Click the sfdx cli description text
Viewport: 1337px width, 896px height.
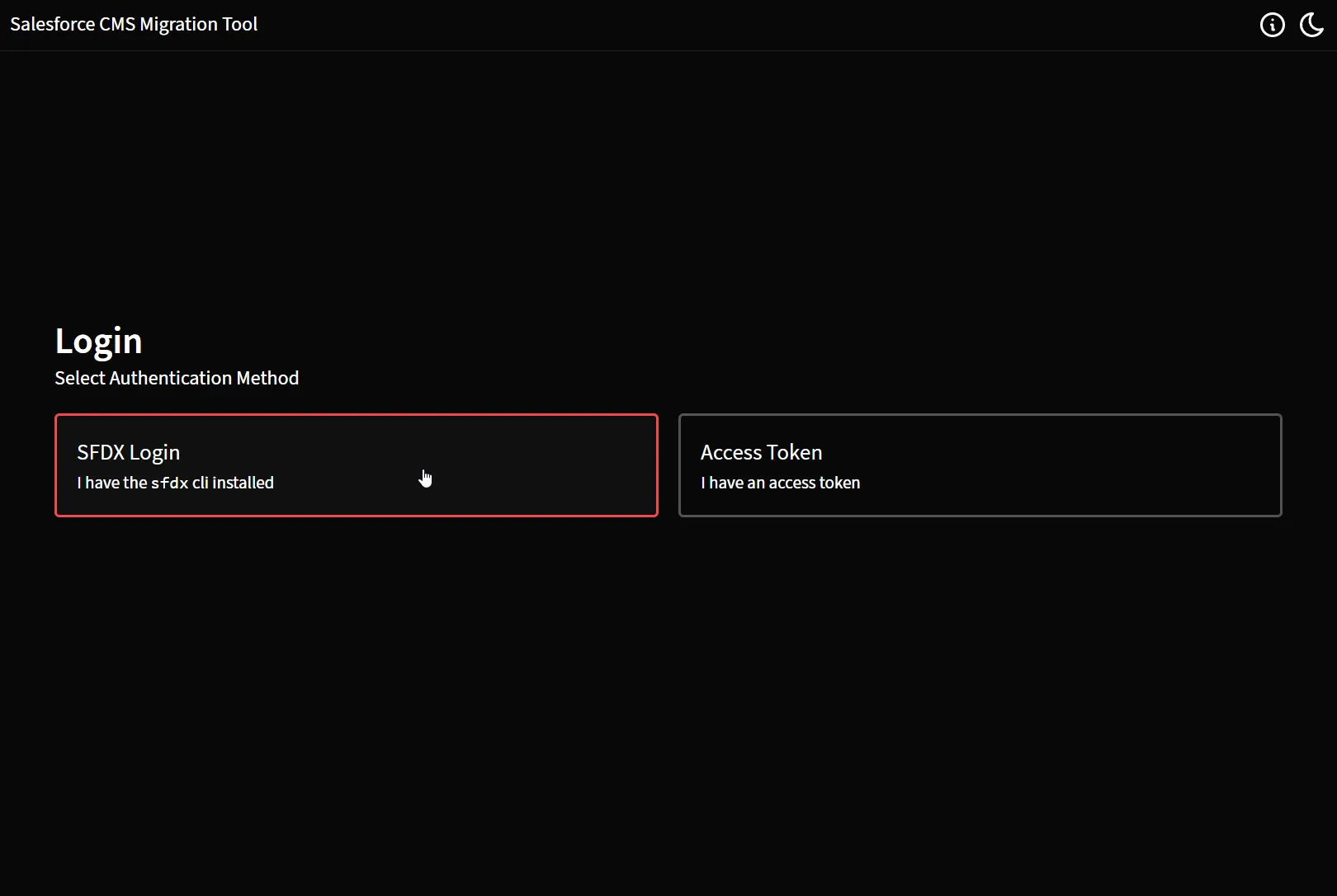175,483
